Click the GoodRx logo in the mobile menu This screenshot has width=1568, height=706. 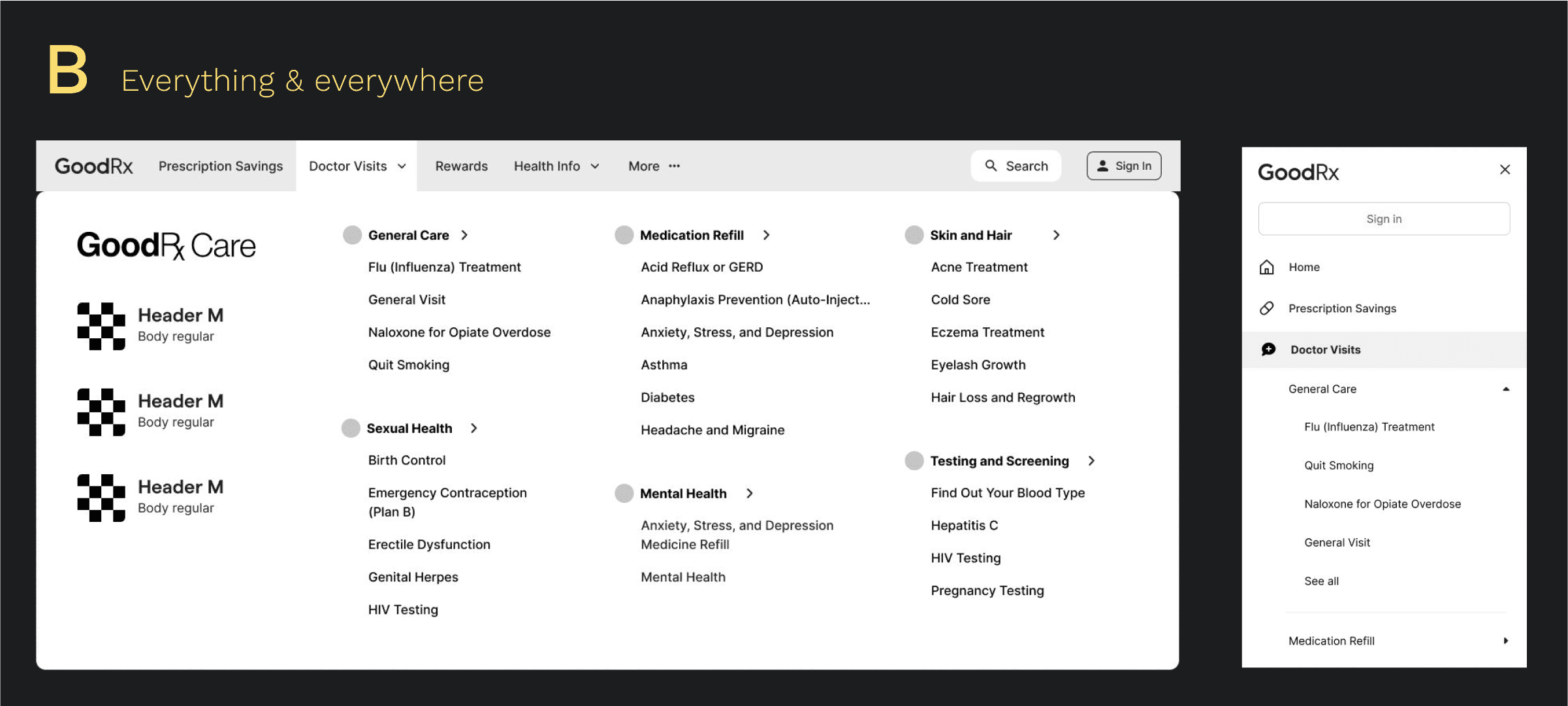point(1298,172)
